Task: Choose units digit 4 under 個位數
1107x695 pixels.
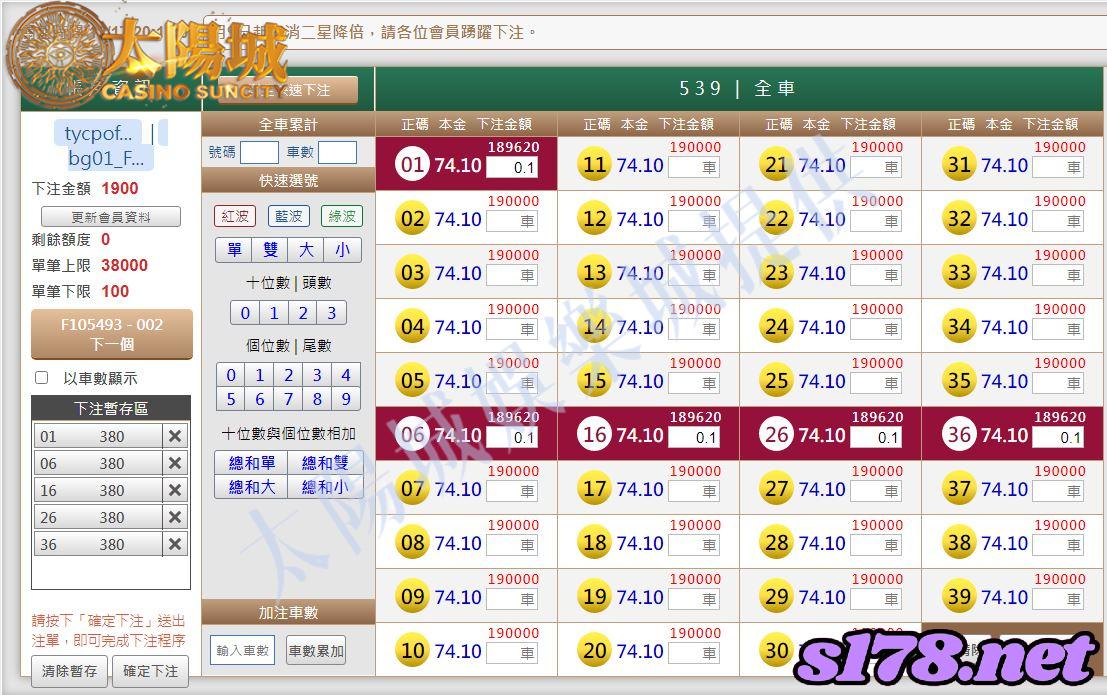Action: click(346, 375)
